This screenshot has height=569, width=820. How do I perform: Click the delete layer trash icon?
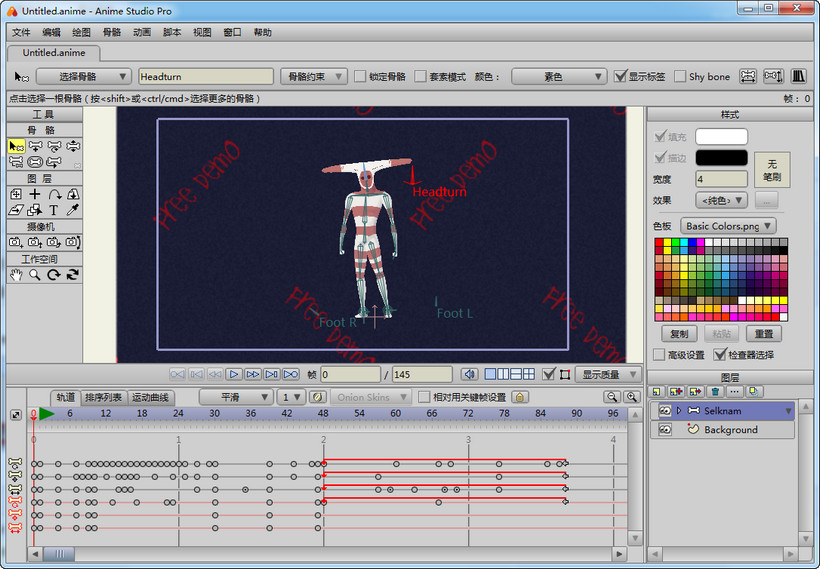click(715, 392)
